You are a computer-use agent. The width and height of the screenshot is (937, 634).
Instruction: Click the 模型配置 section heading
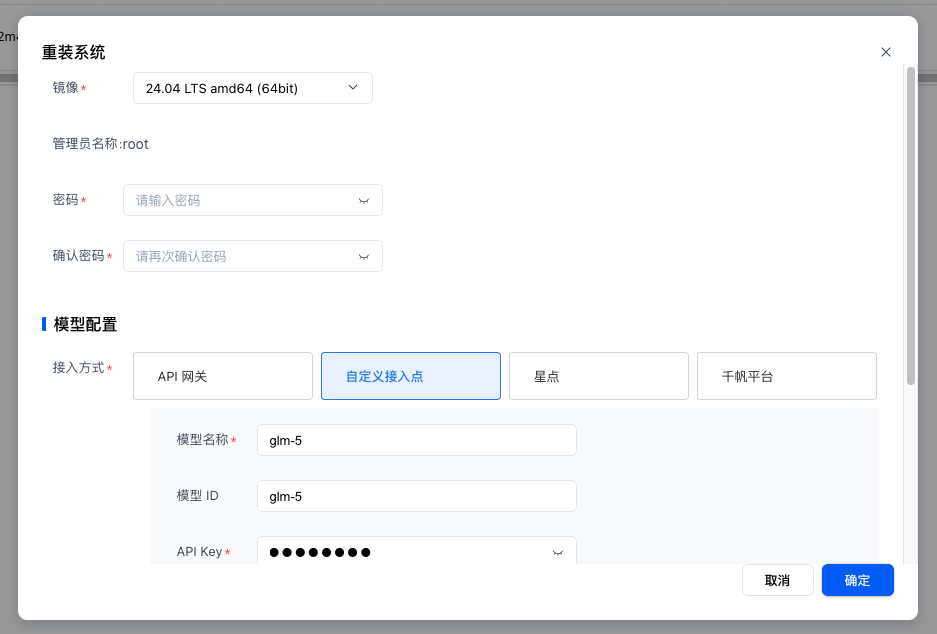(85, 324)
